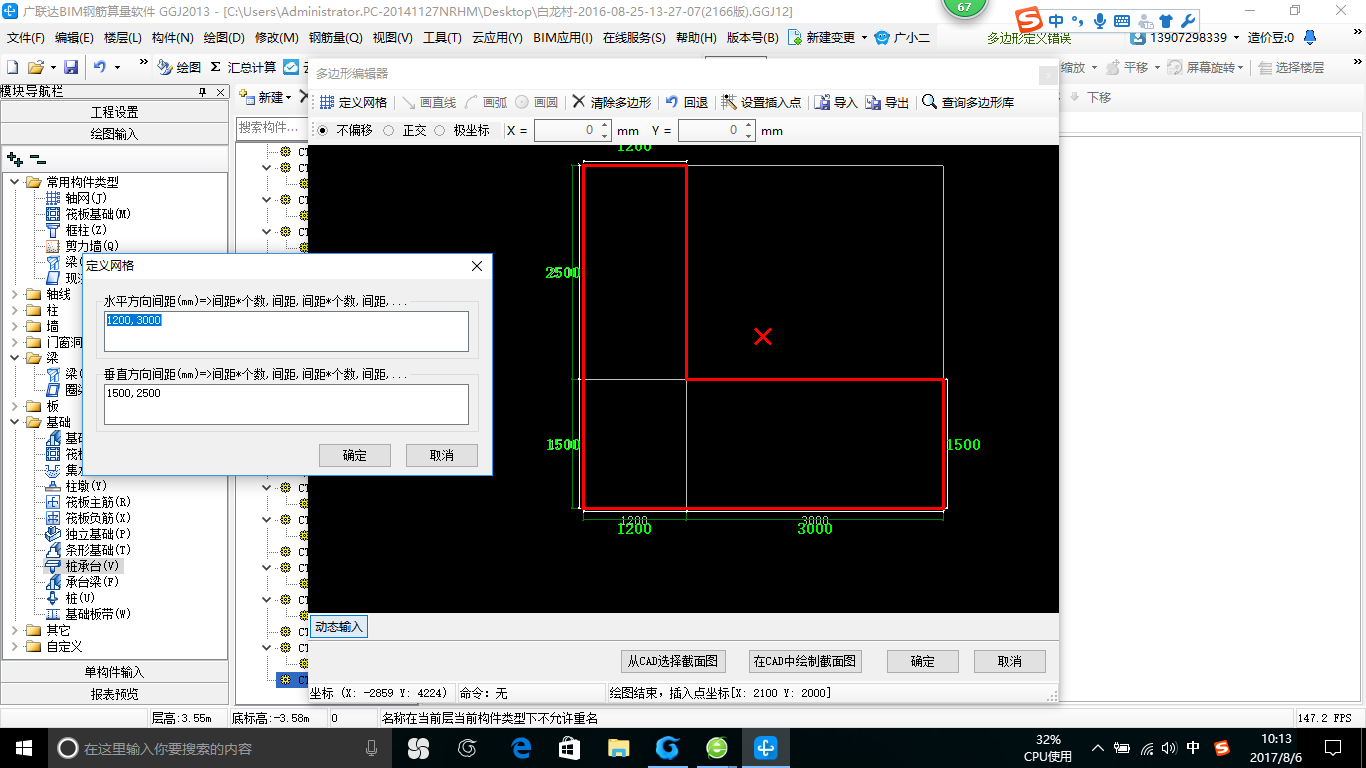
Task: Click the 回退 undo icon in polygon editor
Action: click(672, 102)
